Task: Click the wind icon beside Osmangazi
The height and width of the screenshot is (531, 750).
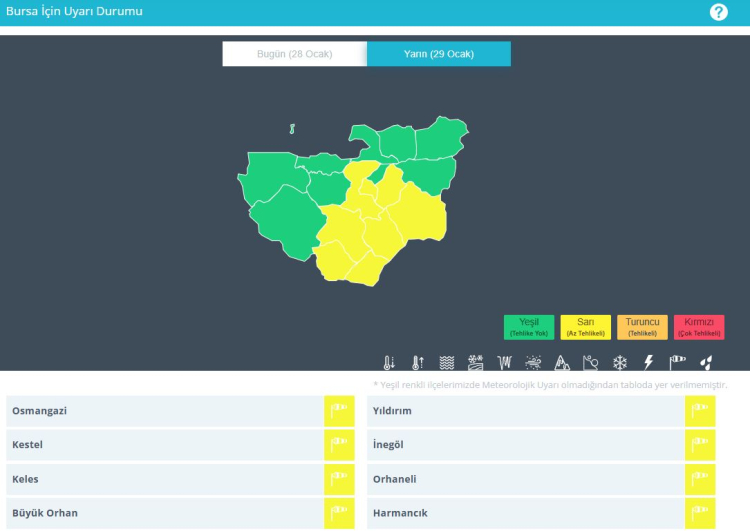Action: [x=339, y=411]
